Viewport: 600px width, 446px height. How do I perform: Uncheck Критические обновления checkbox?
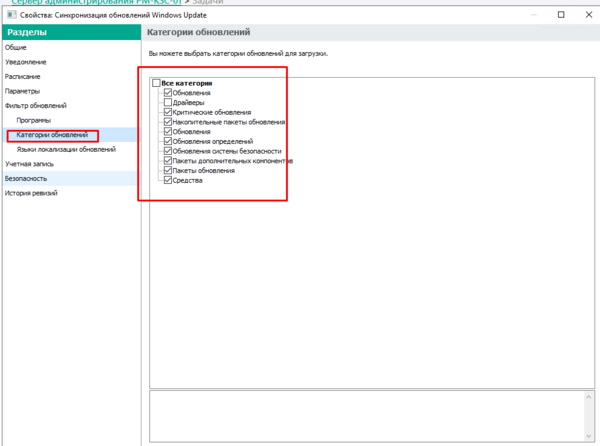[x=168, y=112]
